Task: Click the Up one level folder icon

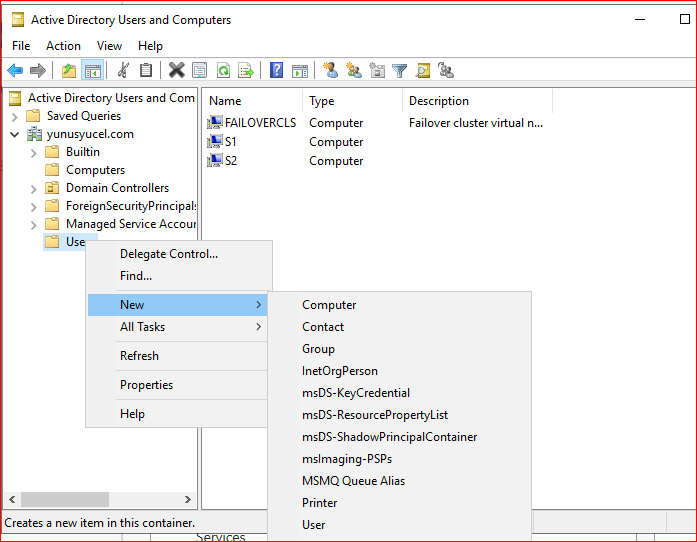Action: [69, 70]
